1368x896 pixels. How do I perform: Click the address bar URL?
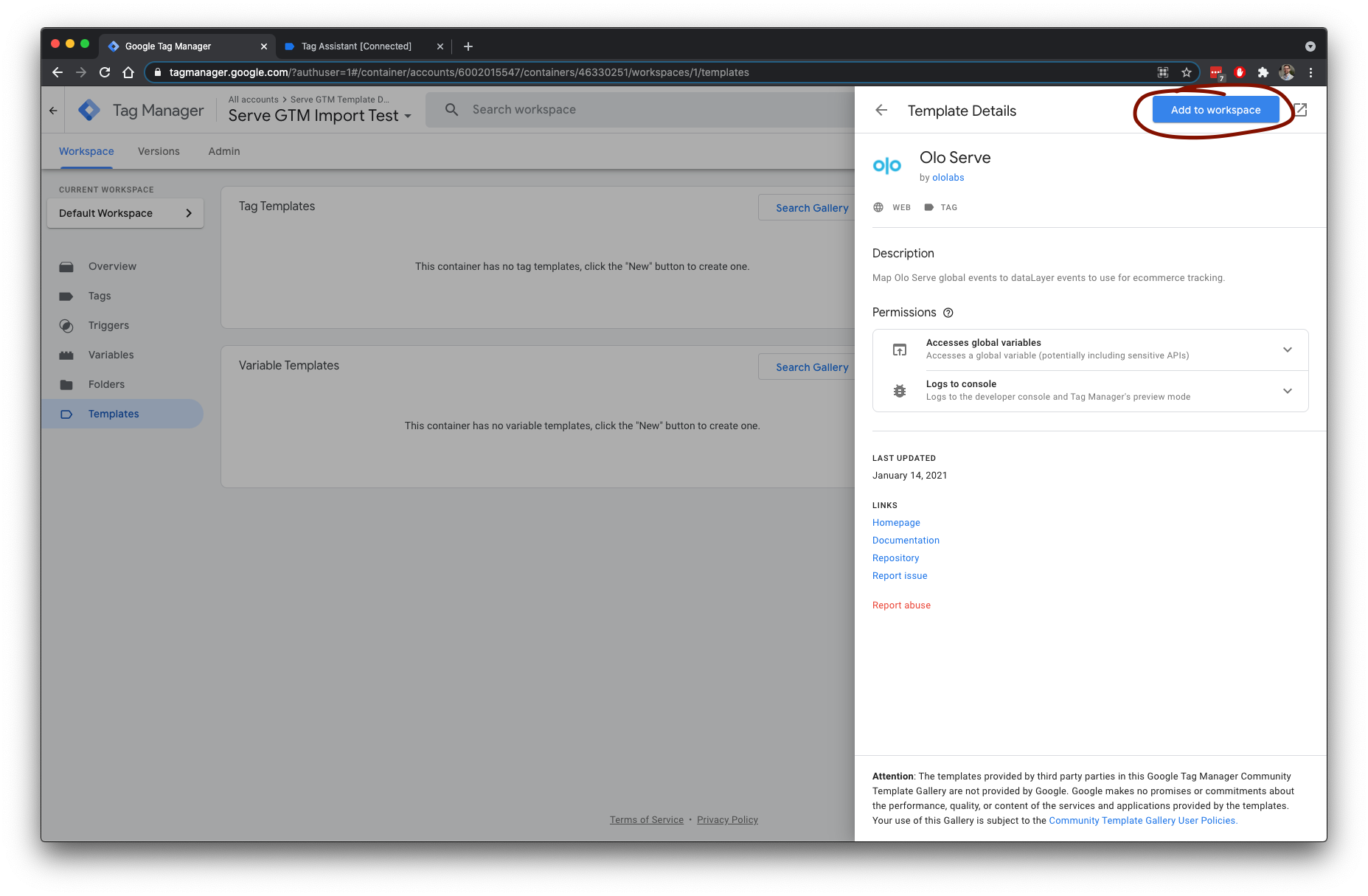pos(459,72)
